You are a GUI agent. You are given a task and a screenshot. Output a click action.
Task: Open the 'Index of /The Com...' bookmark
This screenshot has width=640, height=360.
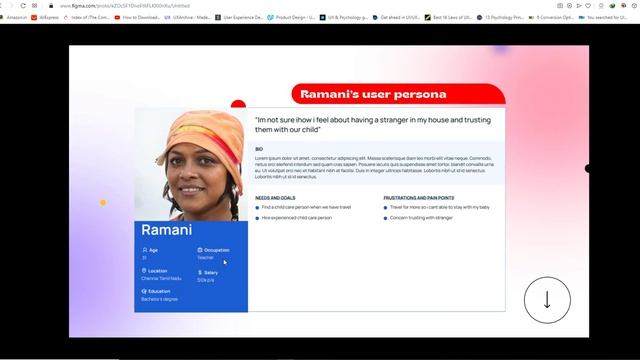pyautogui.click(x=87, y=18)
